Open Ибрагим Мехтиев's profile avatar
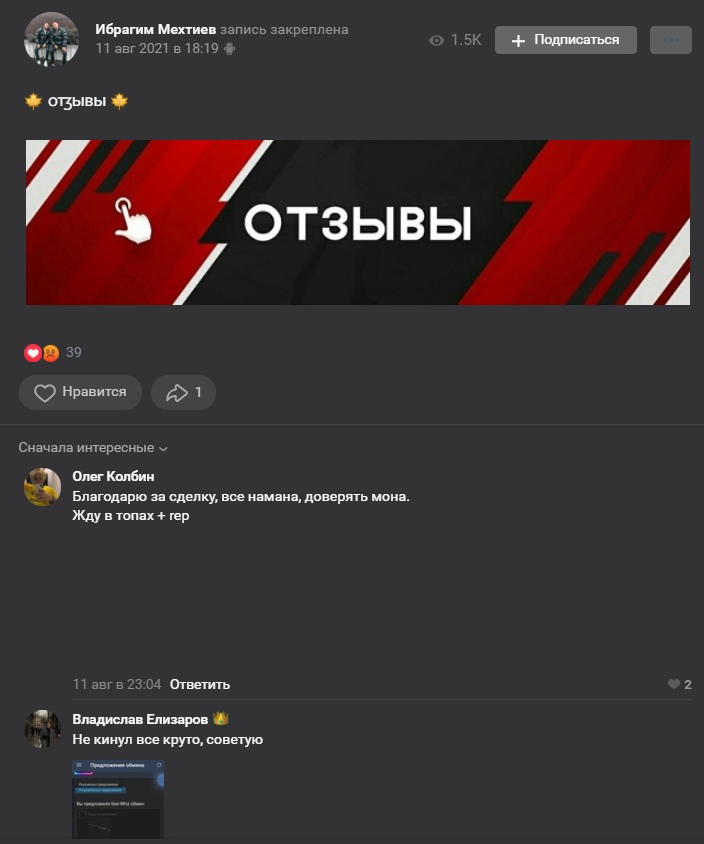The image size is (704, 844). pos(51,39)
